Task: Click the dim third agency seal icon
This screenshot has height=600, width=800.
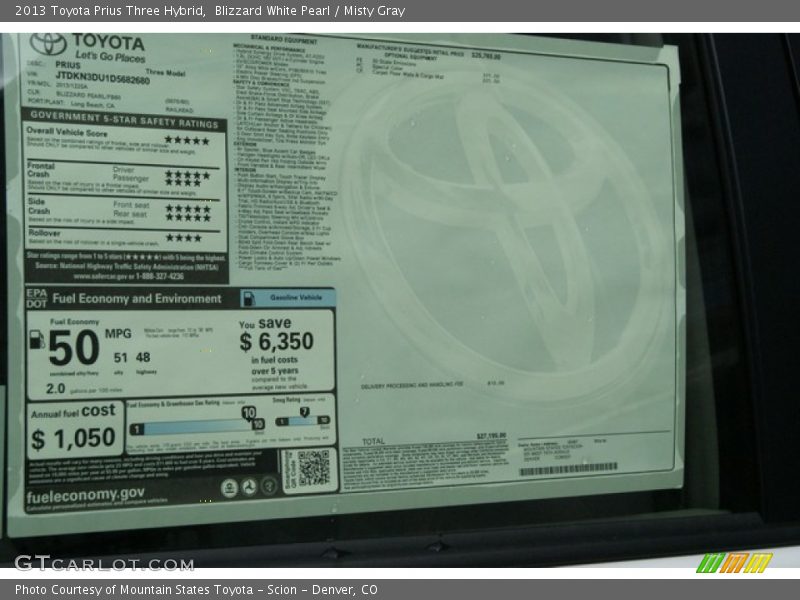Action: [269, 486]
